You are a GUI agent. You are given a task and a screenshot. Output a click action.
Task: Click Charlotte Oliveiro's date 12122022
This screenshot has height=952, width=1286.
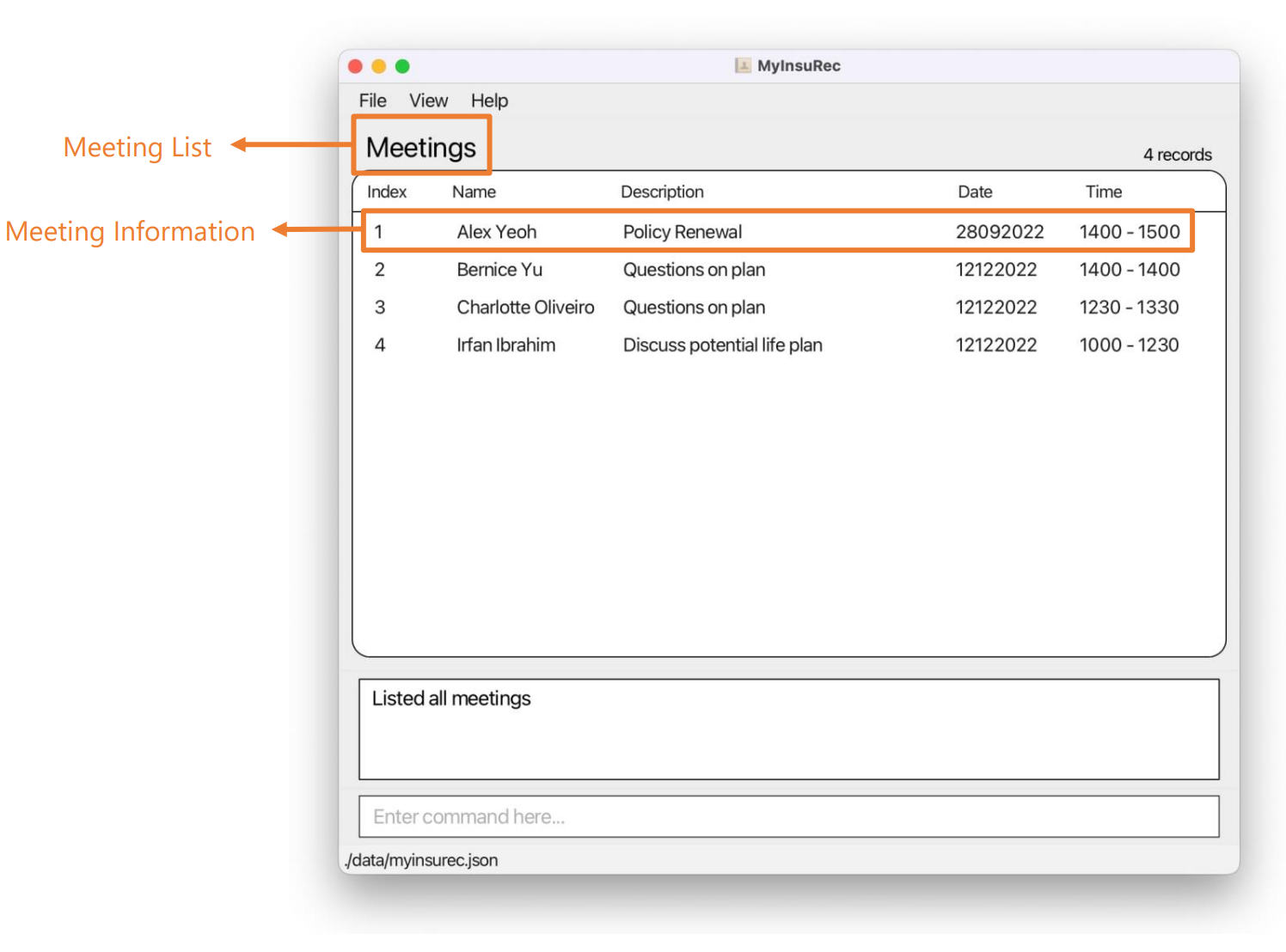[x=996, y=308]
